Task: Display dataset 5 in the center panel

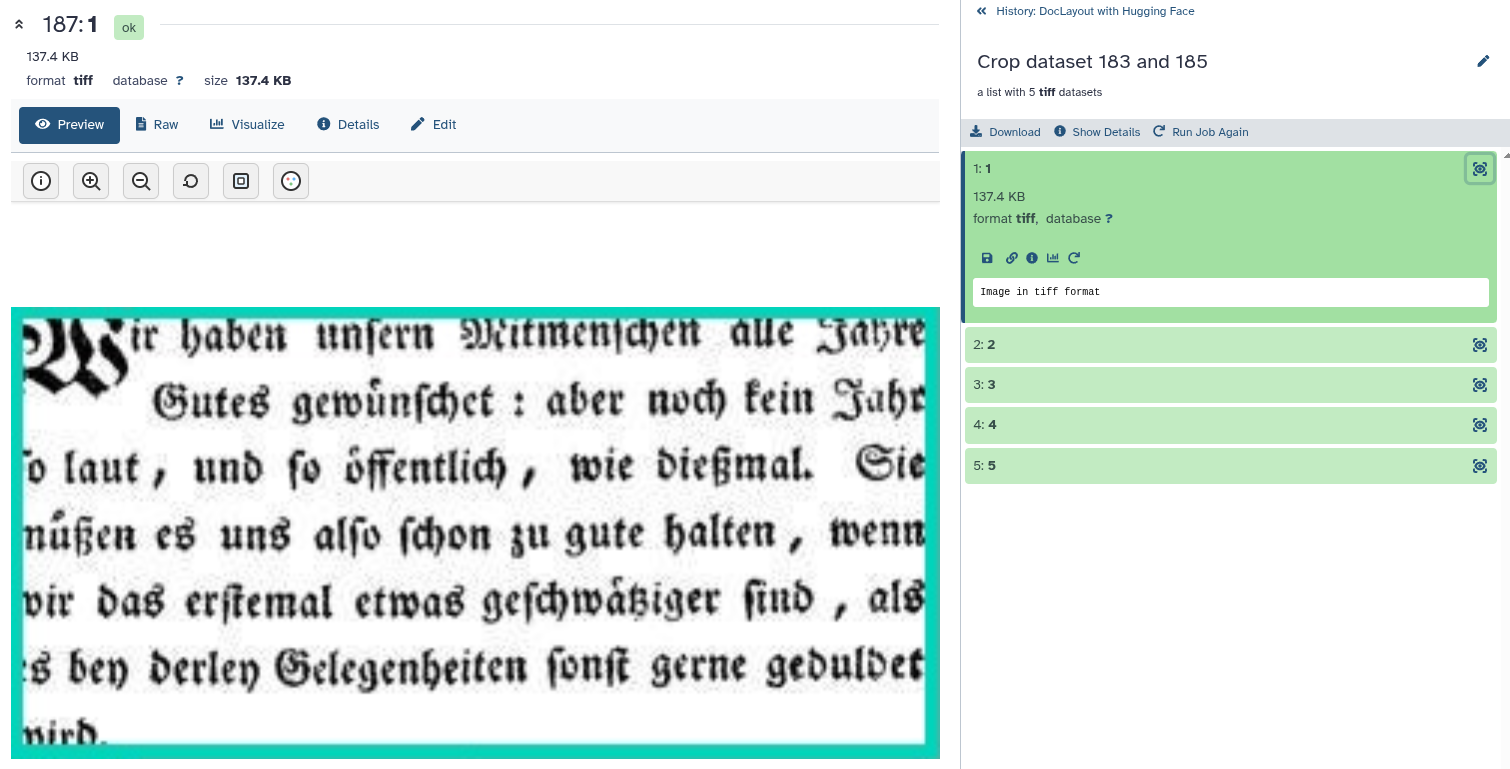Action: tap(1479, 465)
